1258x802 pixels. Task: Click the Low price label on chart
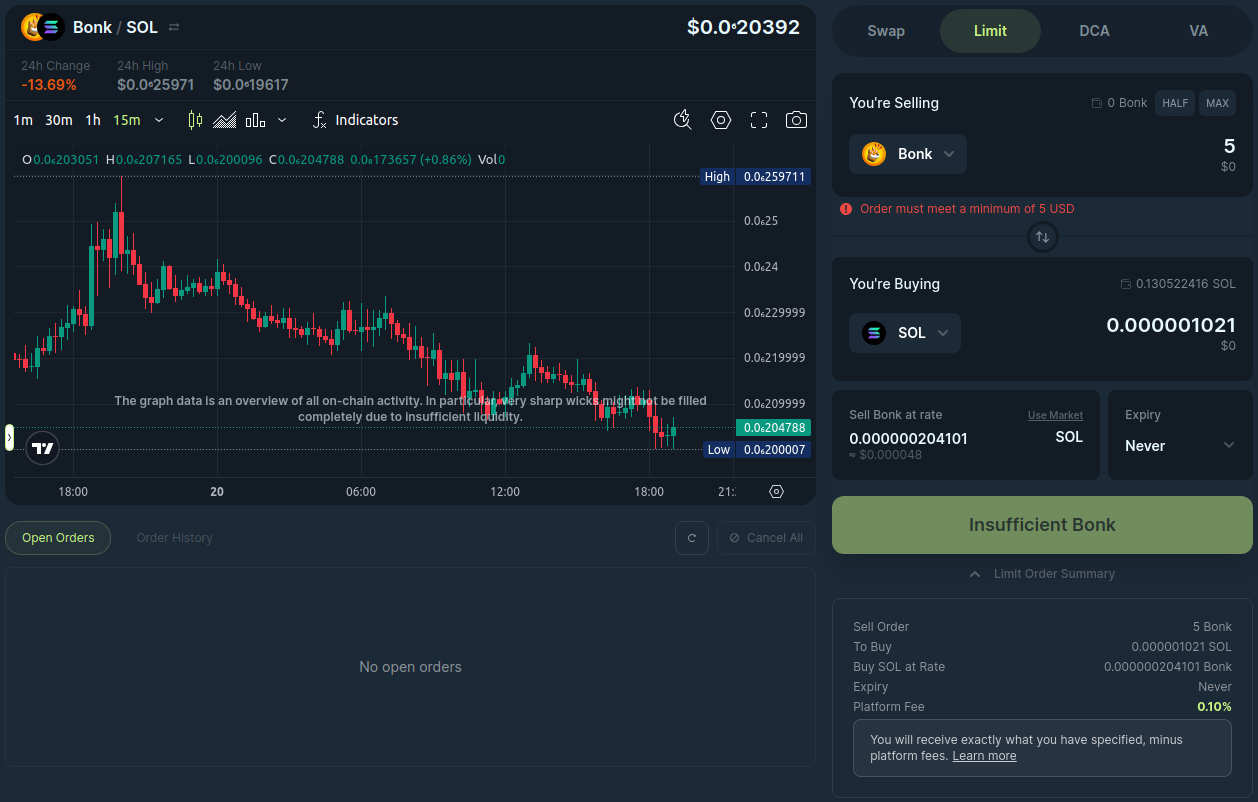(719, 450)
